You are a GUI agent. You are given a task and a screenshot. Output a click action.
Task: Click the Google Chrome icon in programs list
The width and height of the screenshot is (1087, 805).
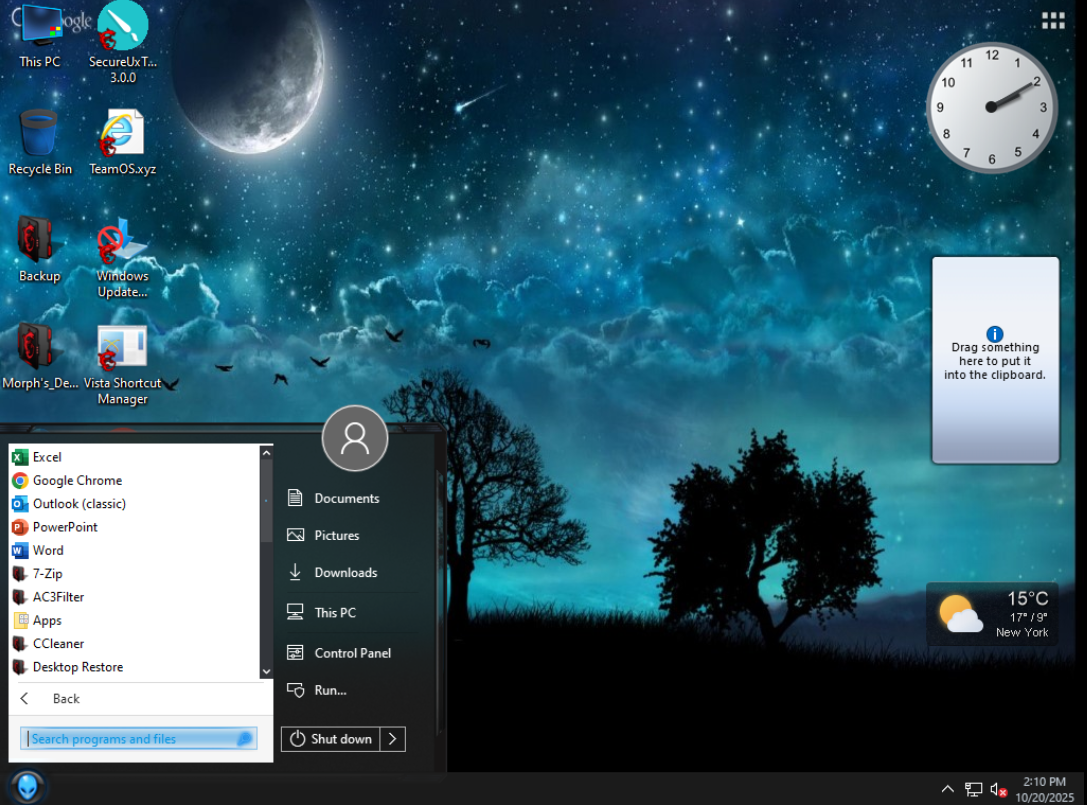[x=20, y=481]
